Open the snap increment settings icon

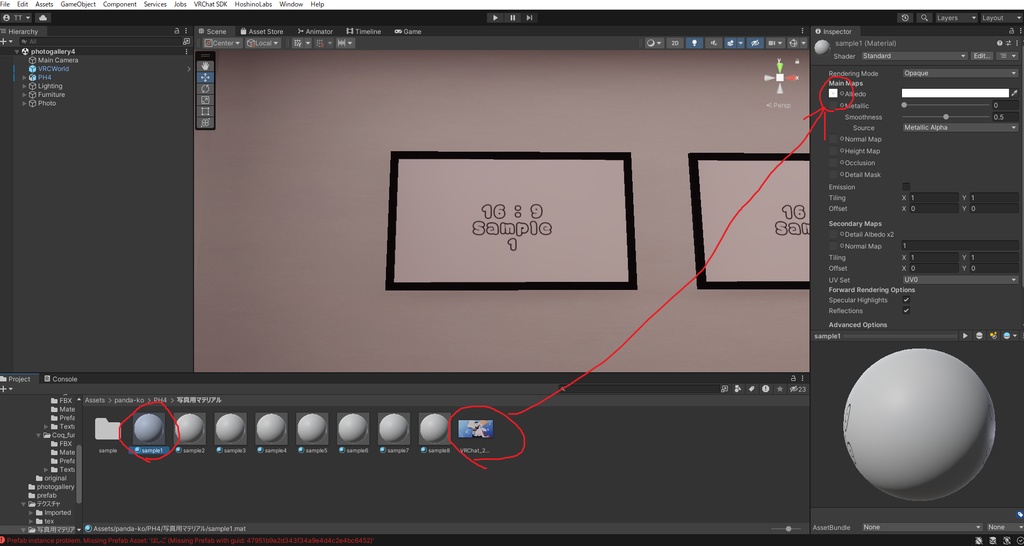[344, 43]
